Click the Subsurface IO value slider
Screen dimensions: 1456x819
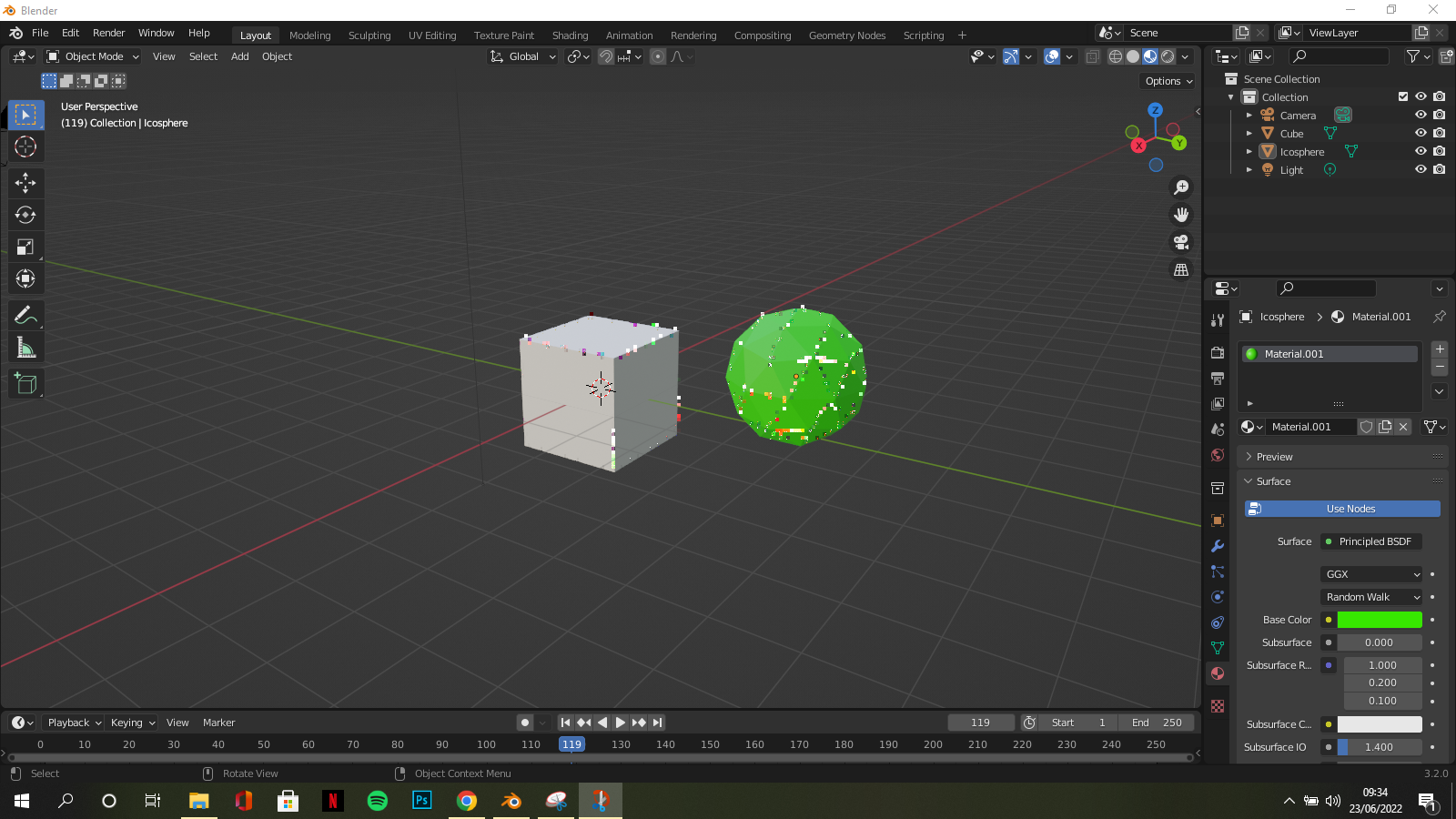(1380, 747)
